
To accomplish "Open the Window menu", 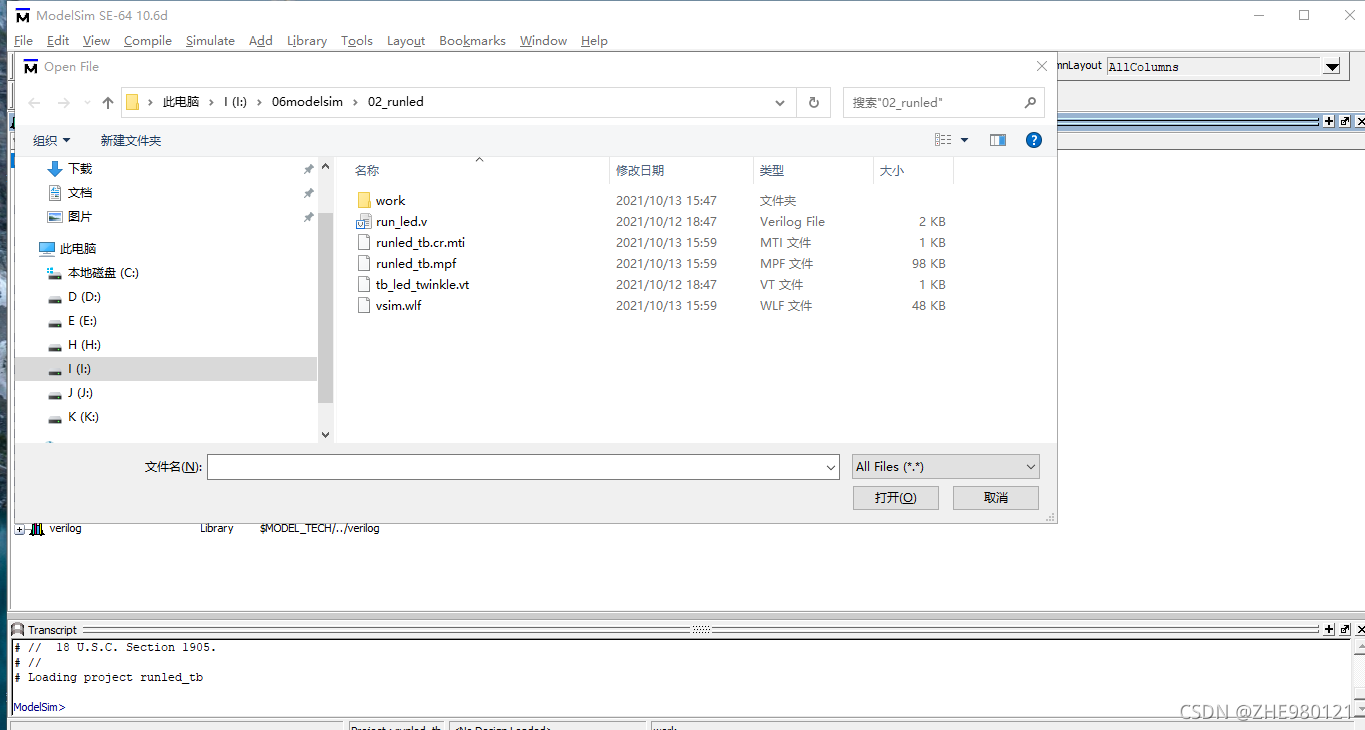I will click(x=543, y=41).
